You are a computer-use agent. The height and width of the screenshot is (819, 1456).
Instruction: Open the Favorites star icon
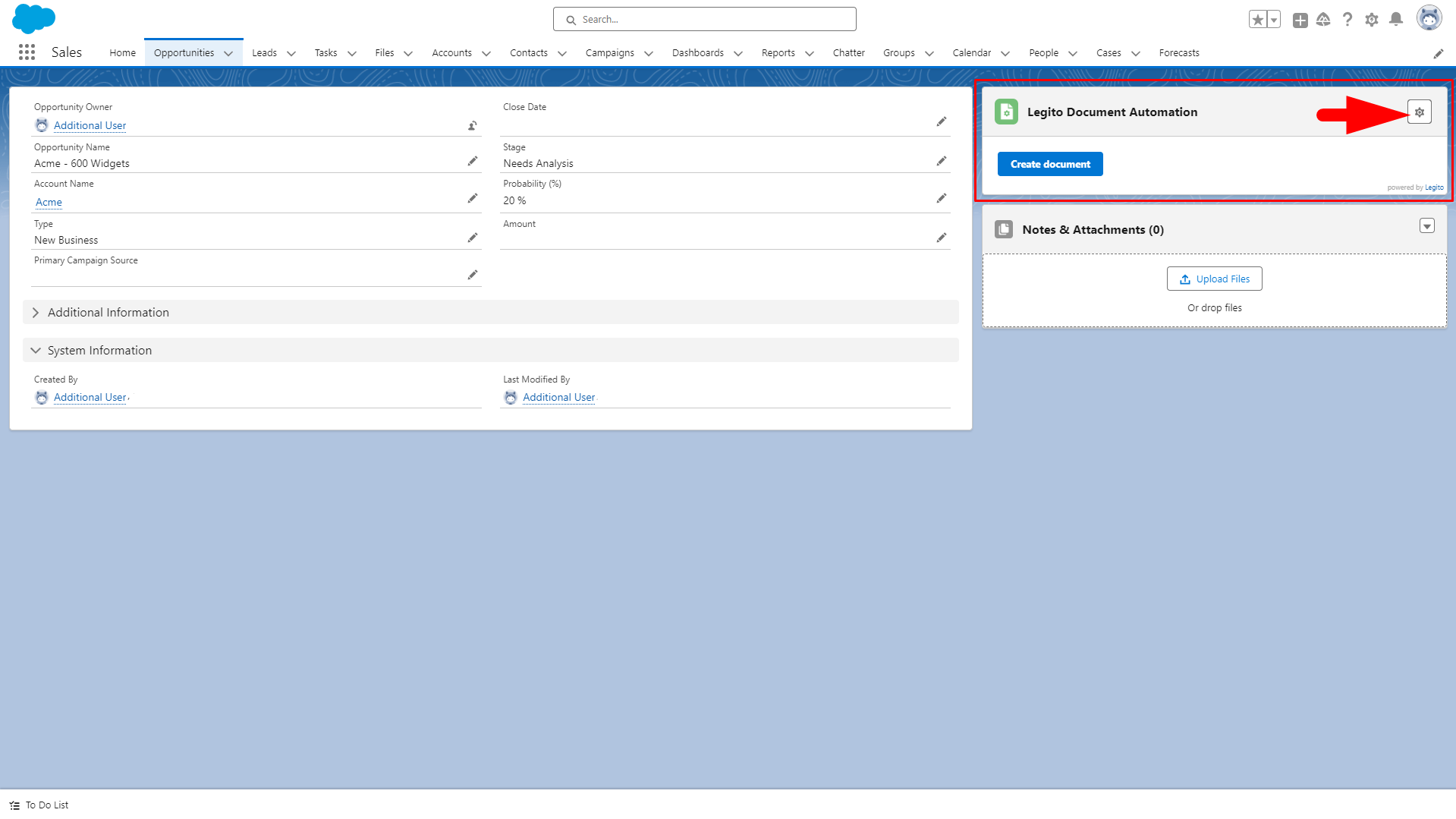1258,20
